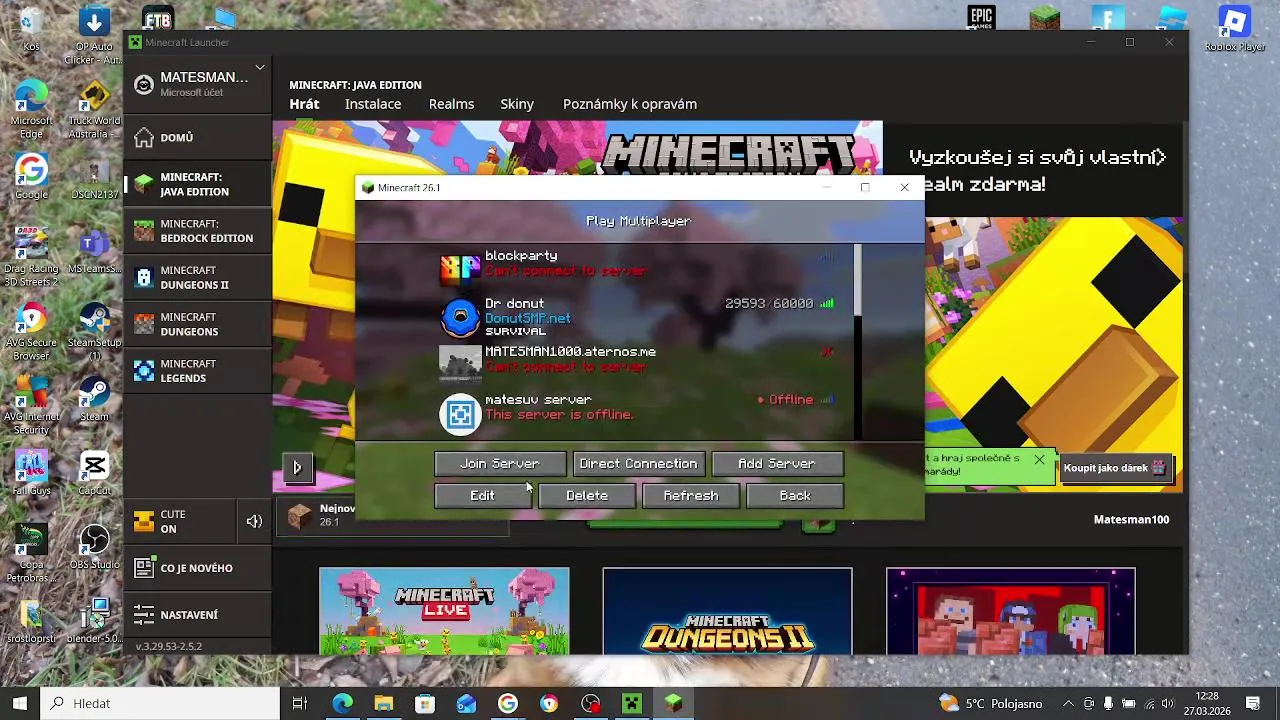The image size is (1280, 720).
Task: Open File Explorer from taskbar
Action: 383,703
